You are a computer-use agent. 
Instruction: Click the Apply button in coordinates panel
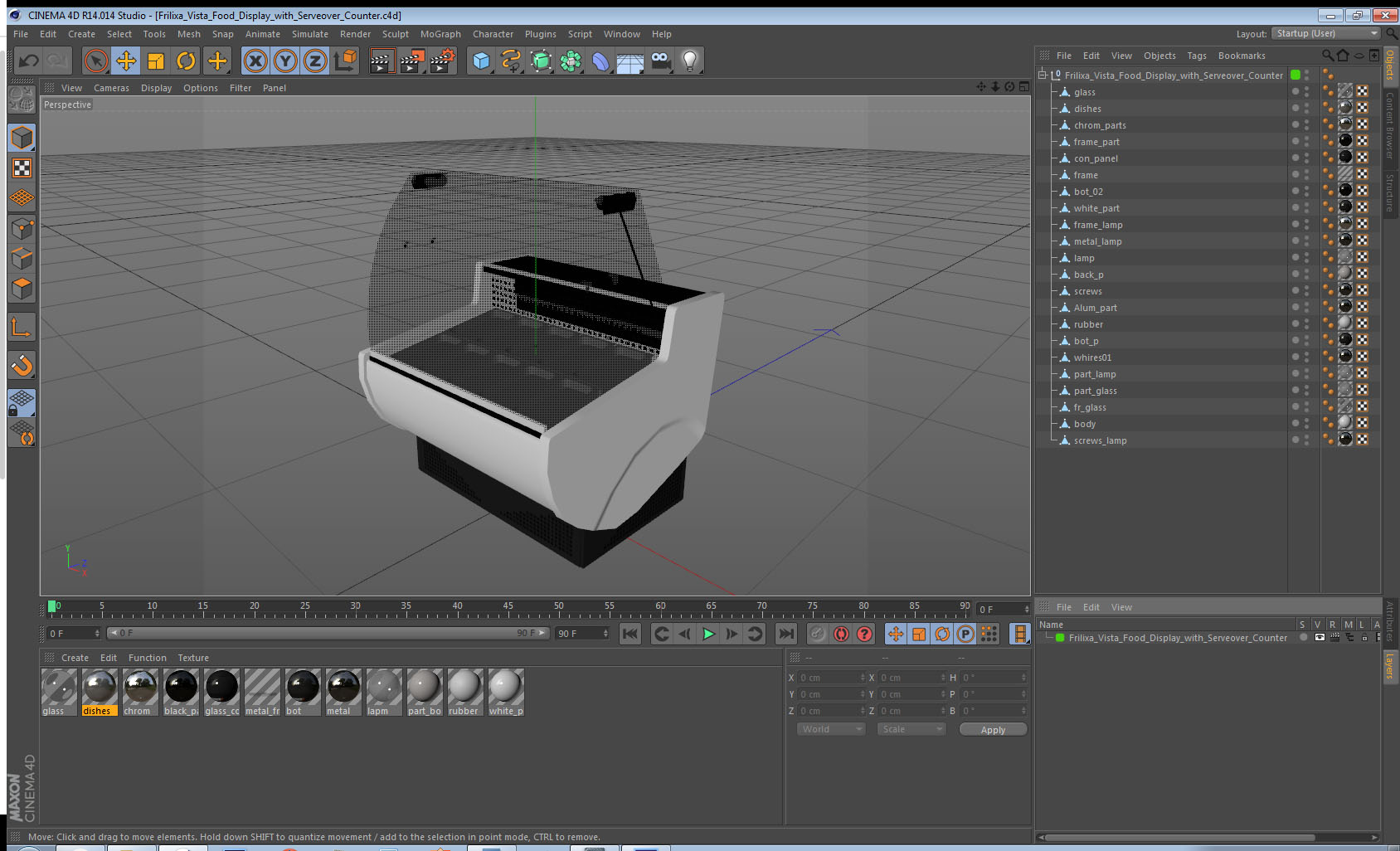pos(993,730)
